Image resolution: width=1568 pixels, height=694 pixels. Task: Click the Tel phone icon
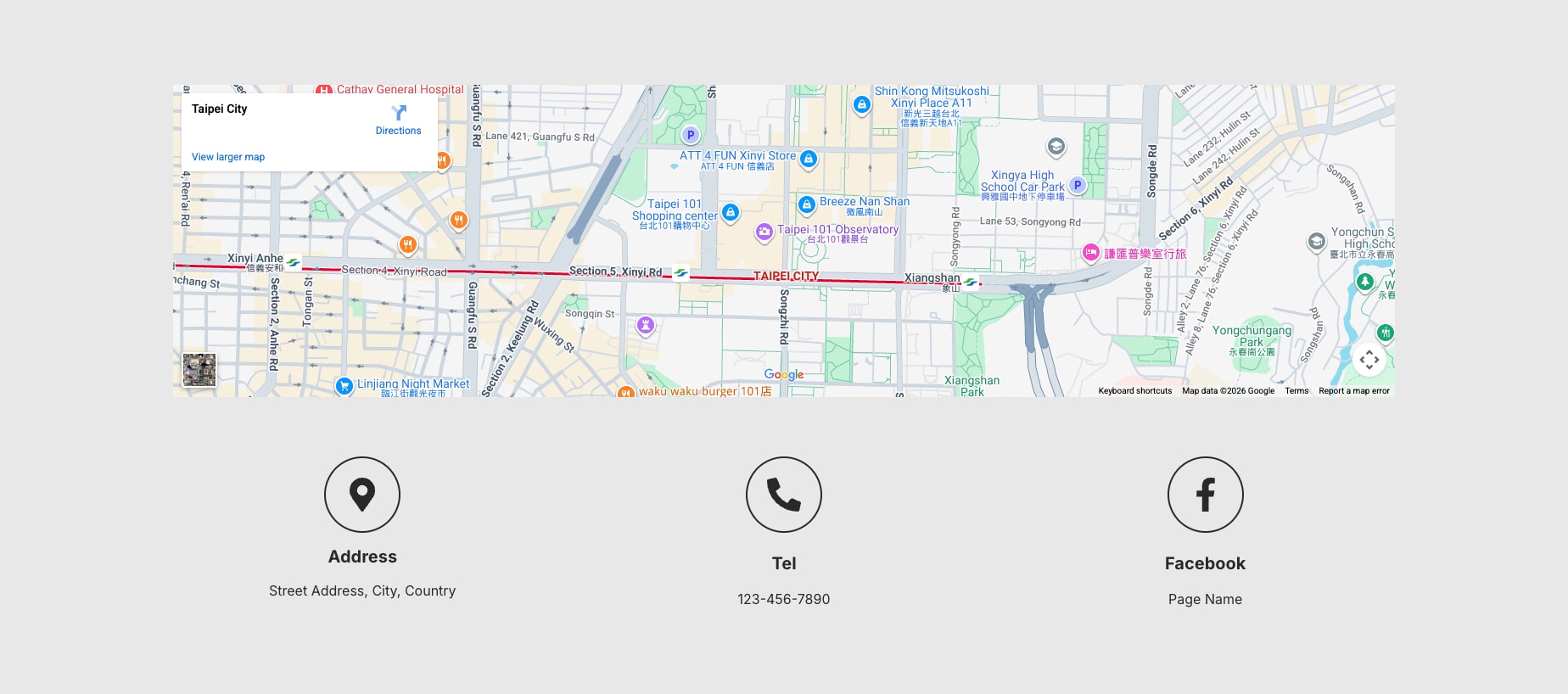783,495
